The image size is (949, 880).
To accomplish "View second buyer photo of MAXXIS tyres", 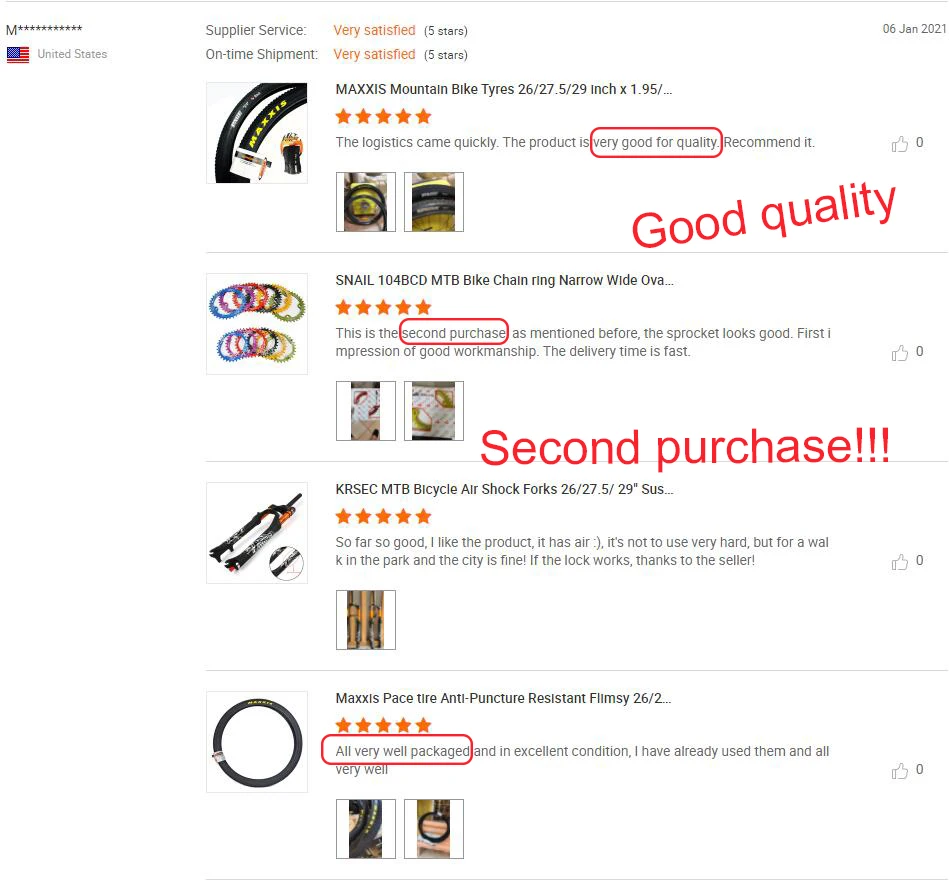I will point(433,202).
